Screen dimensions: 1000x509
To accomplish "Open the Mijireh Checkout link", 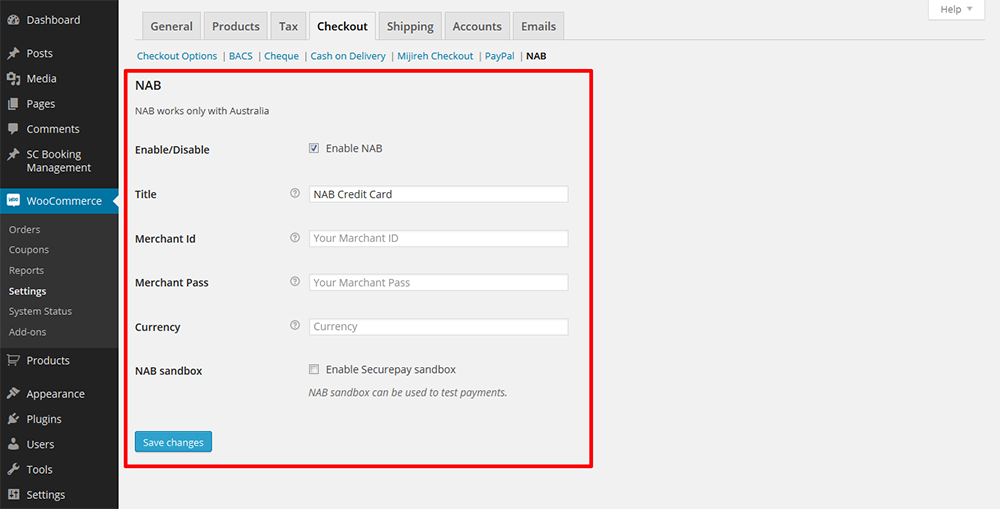I will (x=436, y=56).
